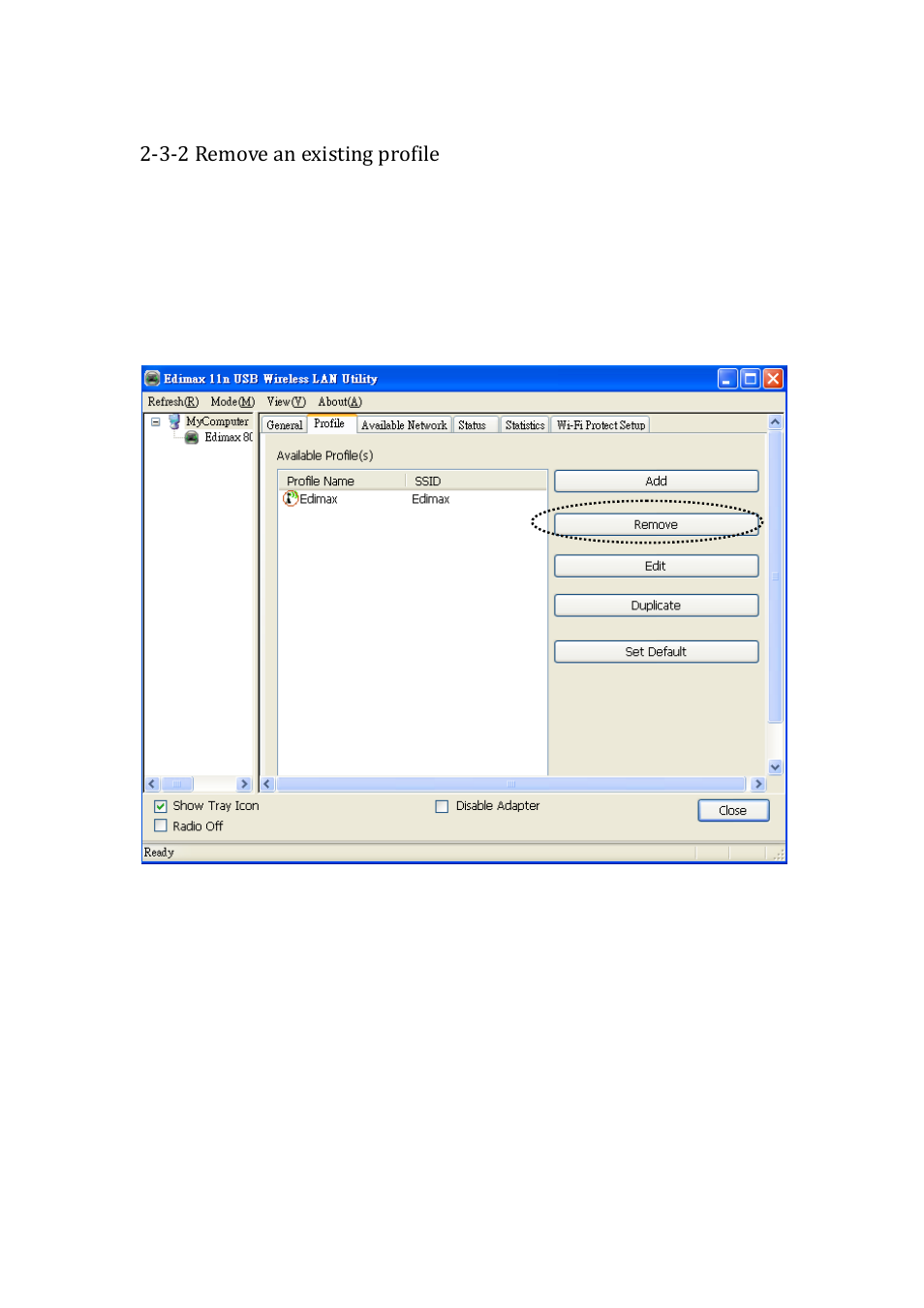Viewport: 924px width, 1308px height.
Task: Open the Mode(M) menu
Action: (x=232, y=402)
